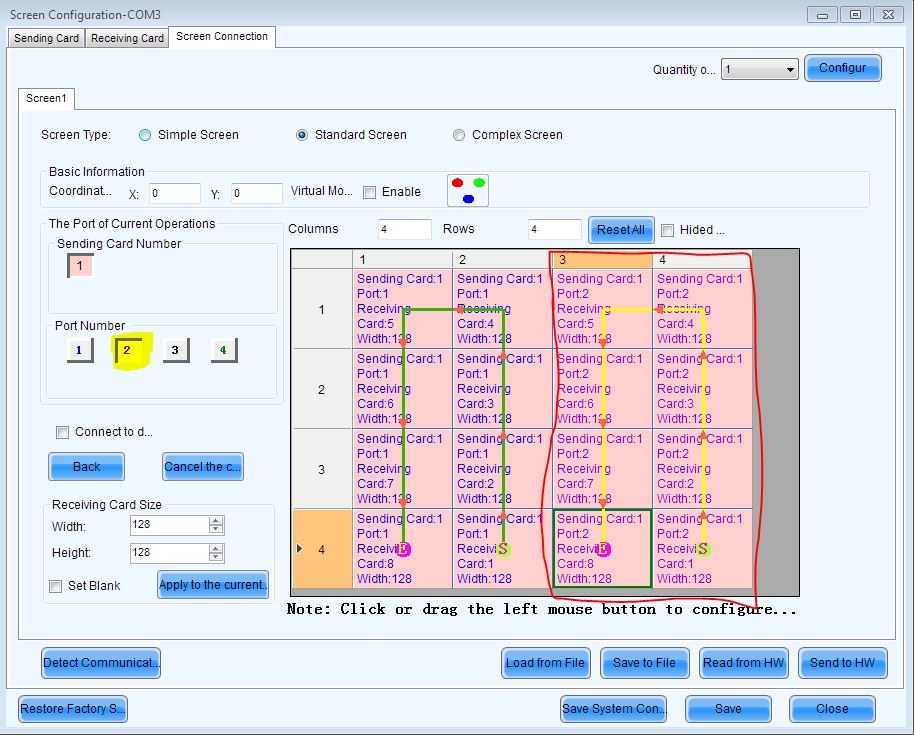914x735 pixels.
Task: Select port number 1 icon
Action: click(79, 350)
